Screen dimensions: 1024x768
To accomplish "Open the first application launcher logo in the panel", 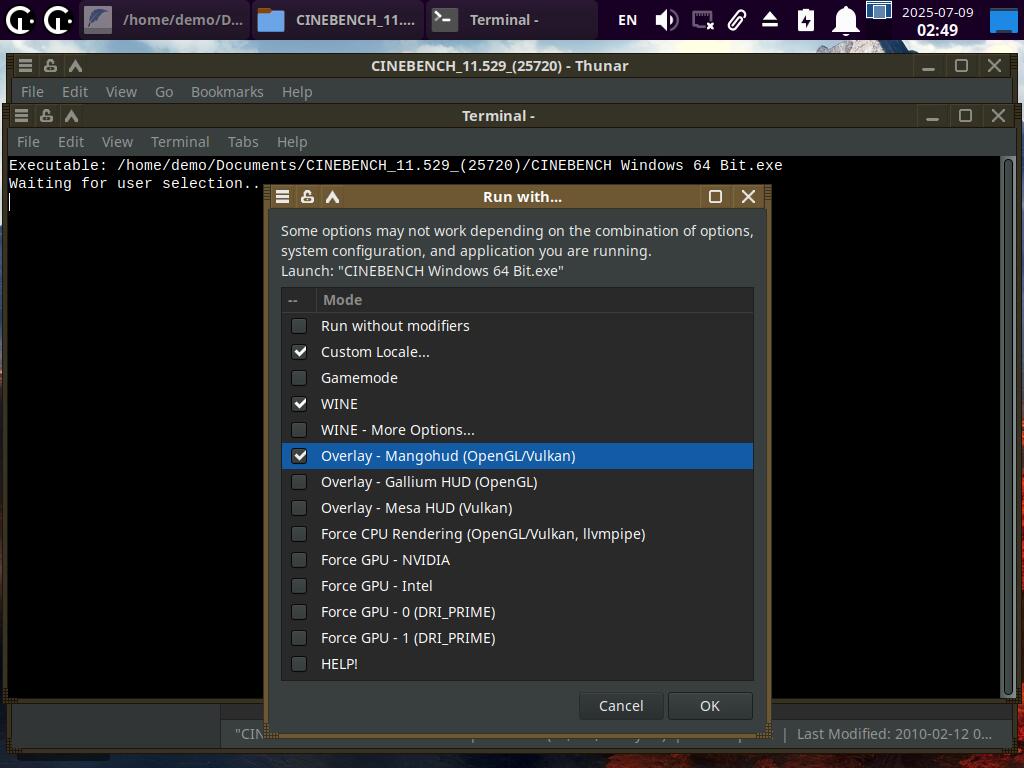I will (20, 20).
